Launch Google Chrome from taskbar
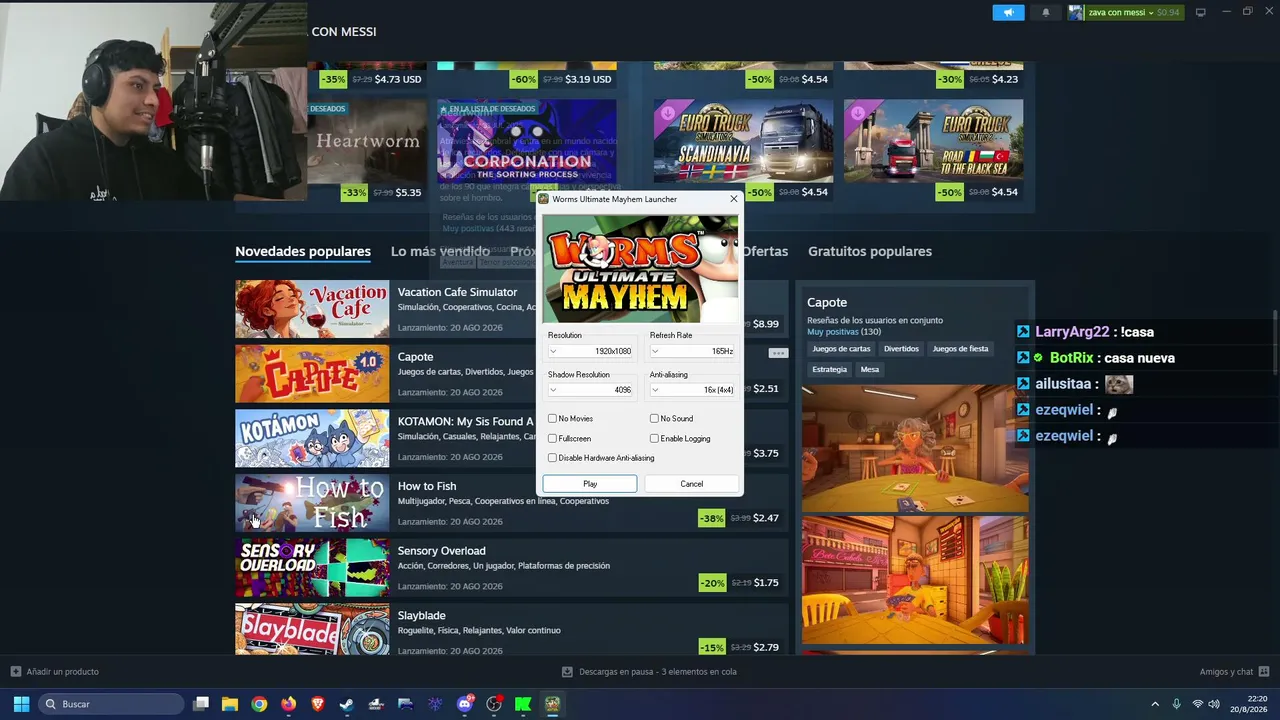 [259, 704]
